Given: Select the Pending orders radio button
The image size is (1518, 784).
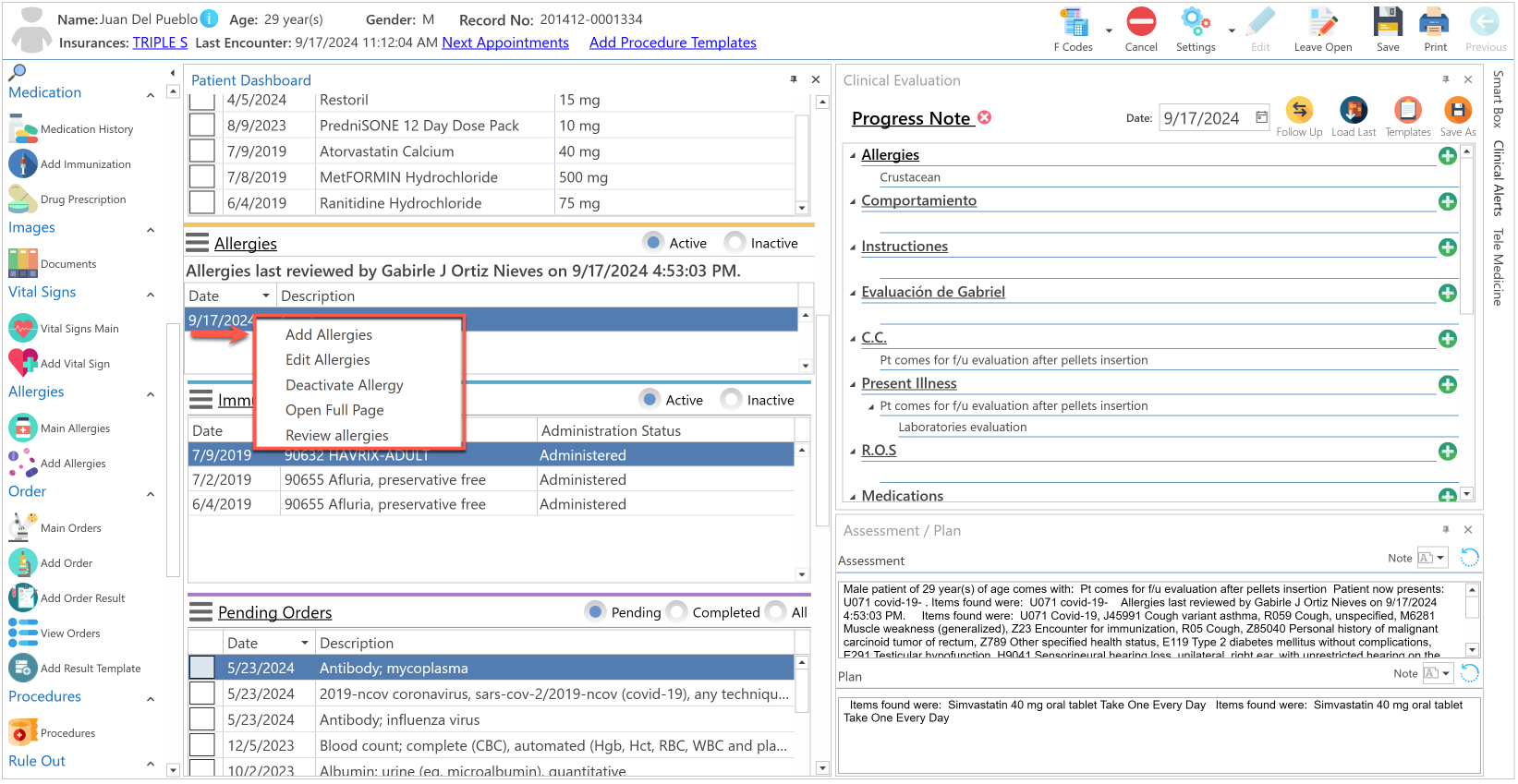Looking at the screenshot, I should pyautogui.click(x=596, y=611).
